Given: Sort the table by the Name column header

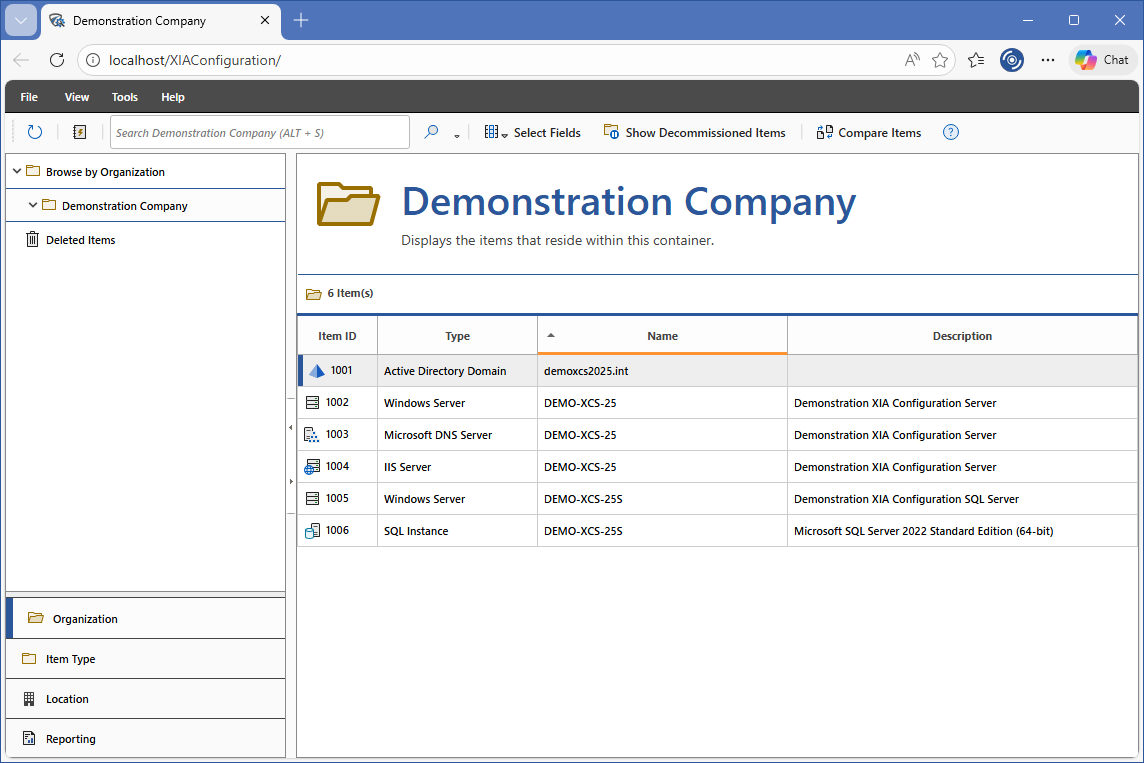Looking at the screenshot, I should tap(662, 336).
